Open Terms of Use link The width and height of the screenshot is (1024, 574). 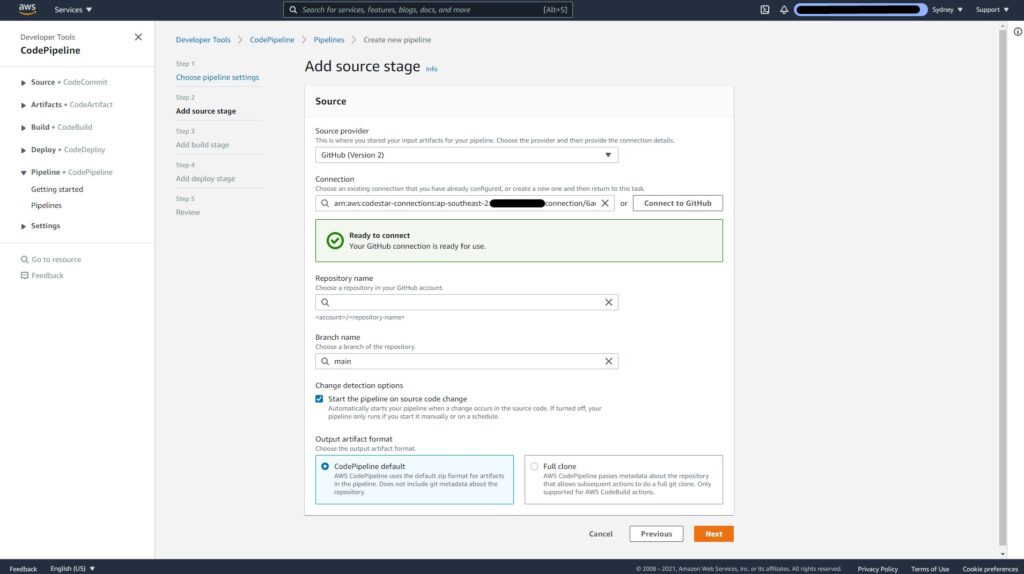click(930, 569)
